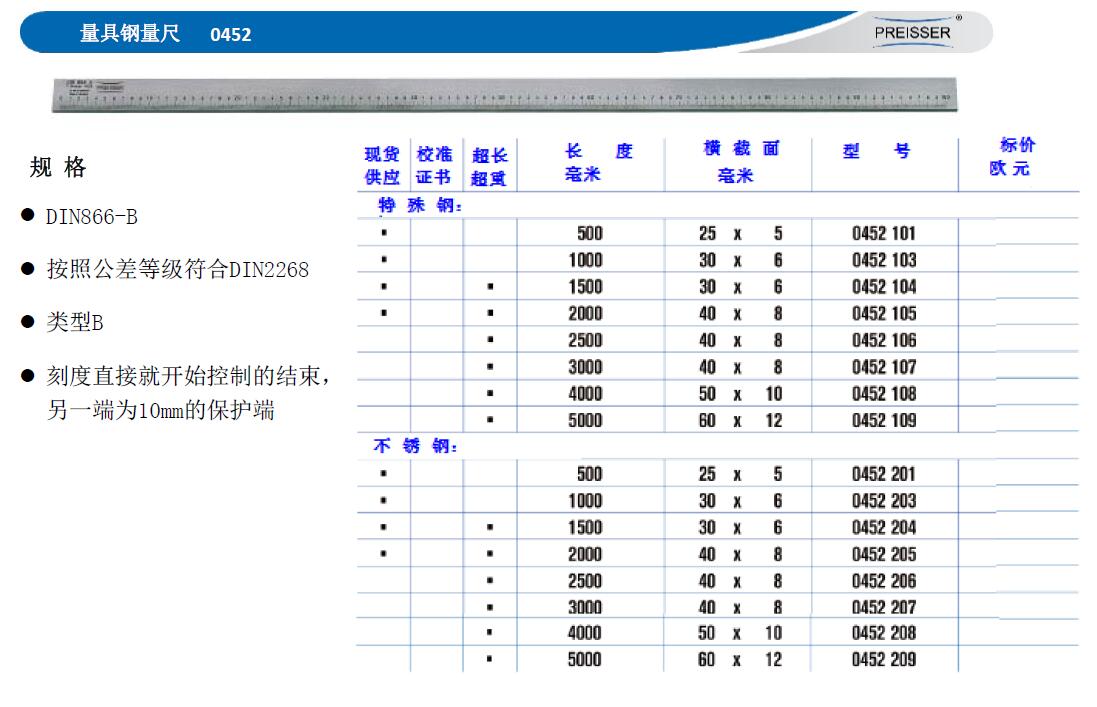Image resolution: width=1097 pixels, height=707 pixels.
Task: Click the steel ruler product image
Action: click(507, 93)
